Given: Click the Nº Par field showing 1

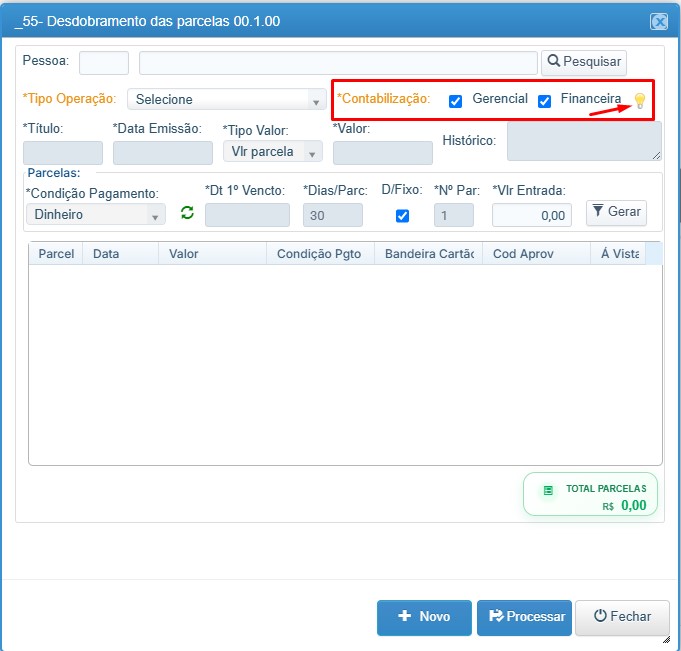Looking at the screenshot, I should pos(454,215).
